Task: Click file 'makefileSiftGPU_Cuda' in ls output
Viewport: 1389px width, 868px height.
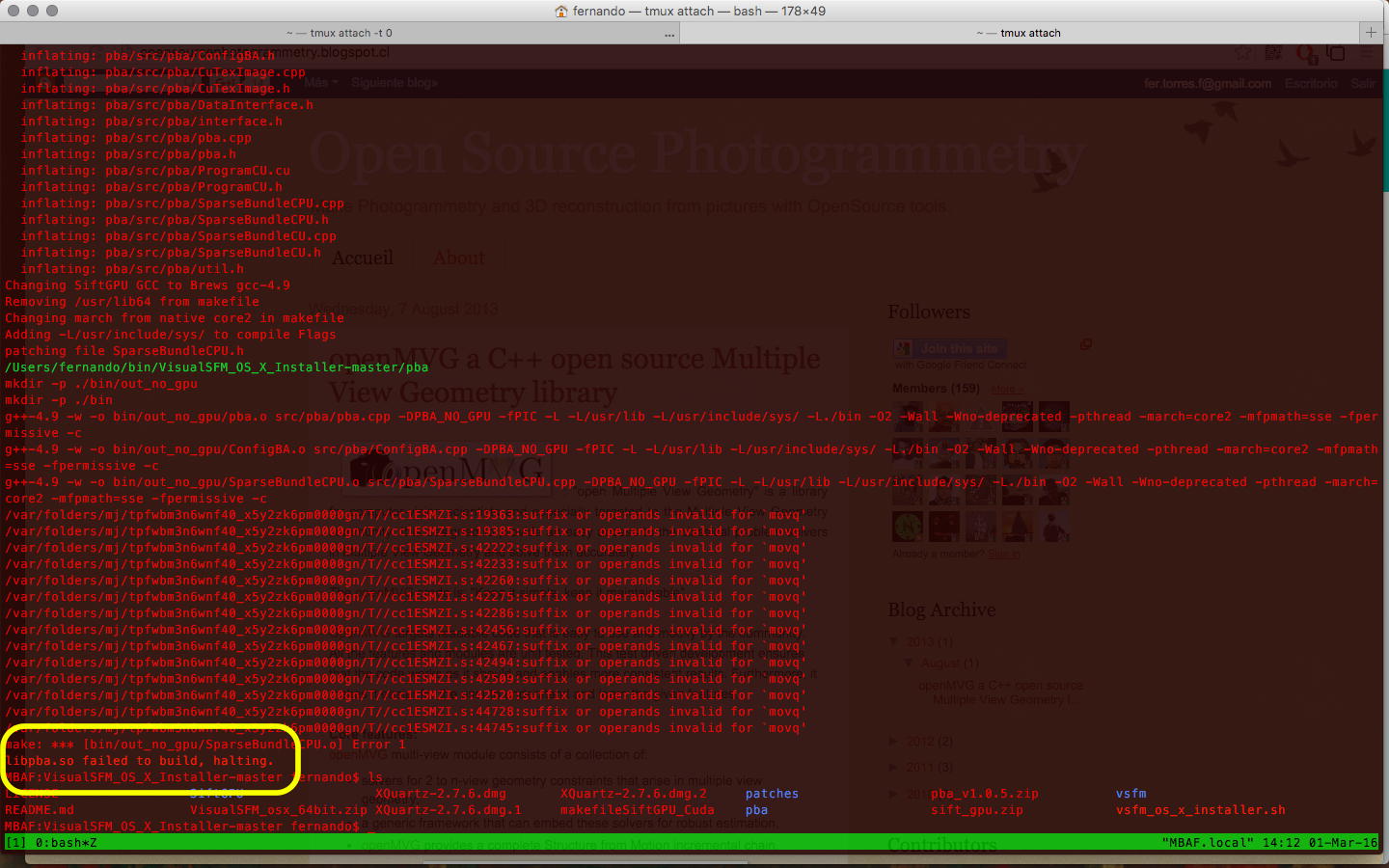Action: pyautogui.click(x=637, y=810)
